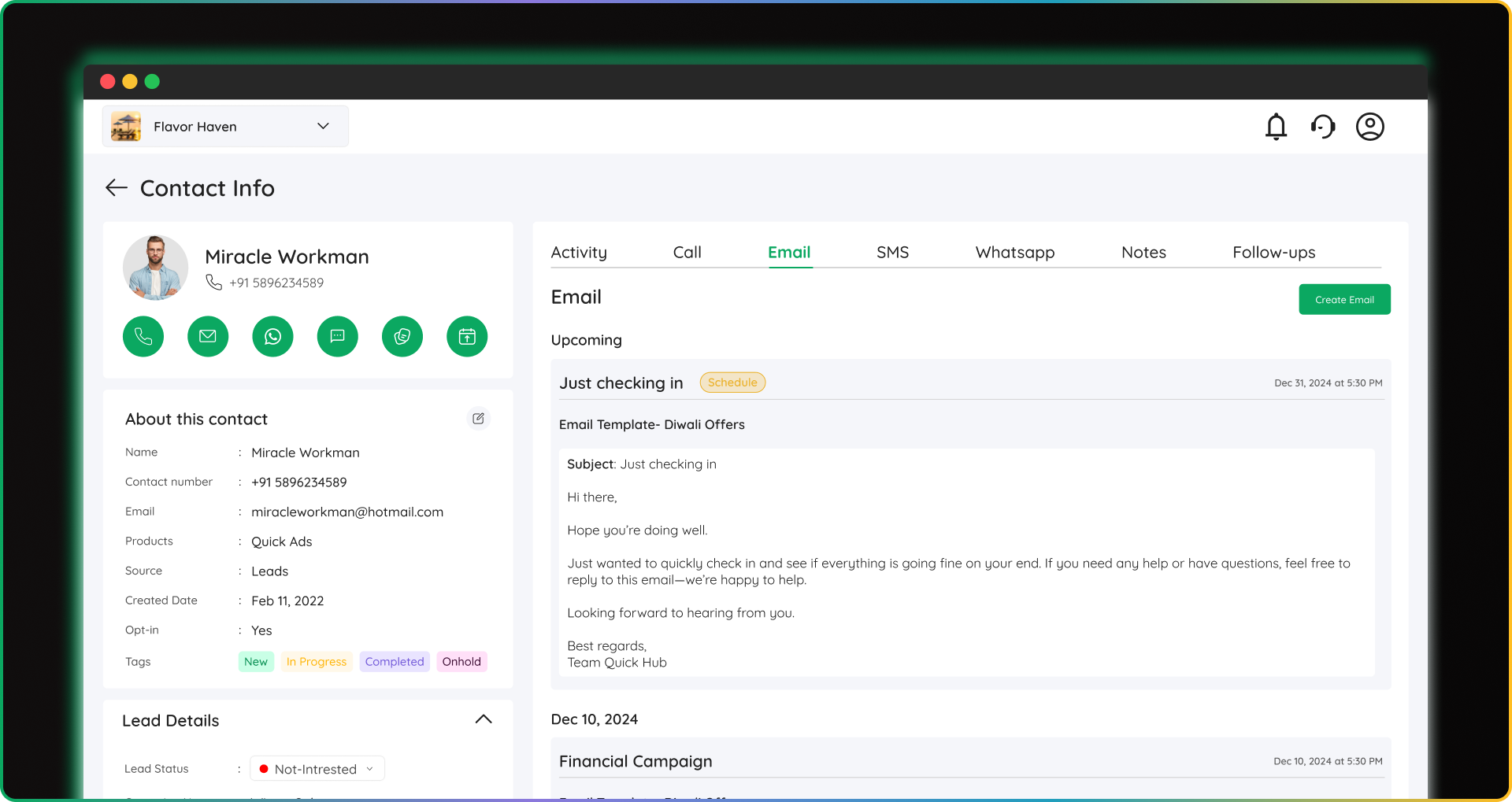The height and width of the screenshot is (802, 1512).
Task: Select the Email tab
Action: click(x=789, y=253)
